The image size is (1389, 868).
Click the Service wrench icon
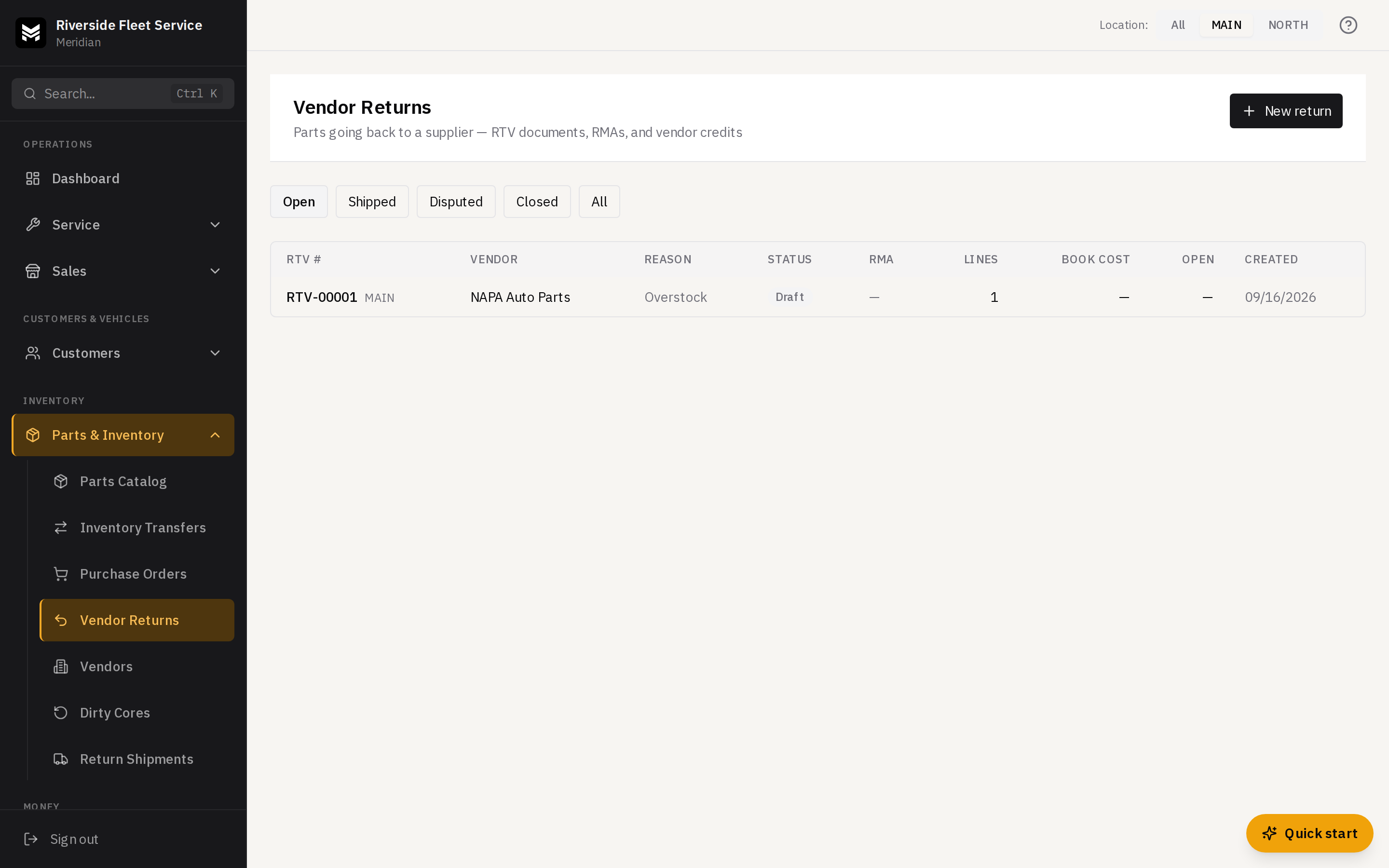(x=33, y=224)
